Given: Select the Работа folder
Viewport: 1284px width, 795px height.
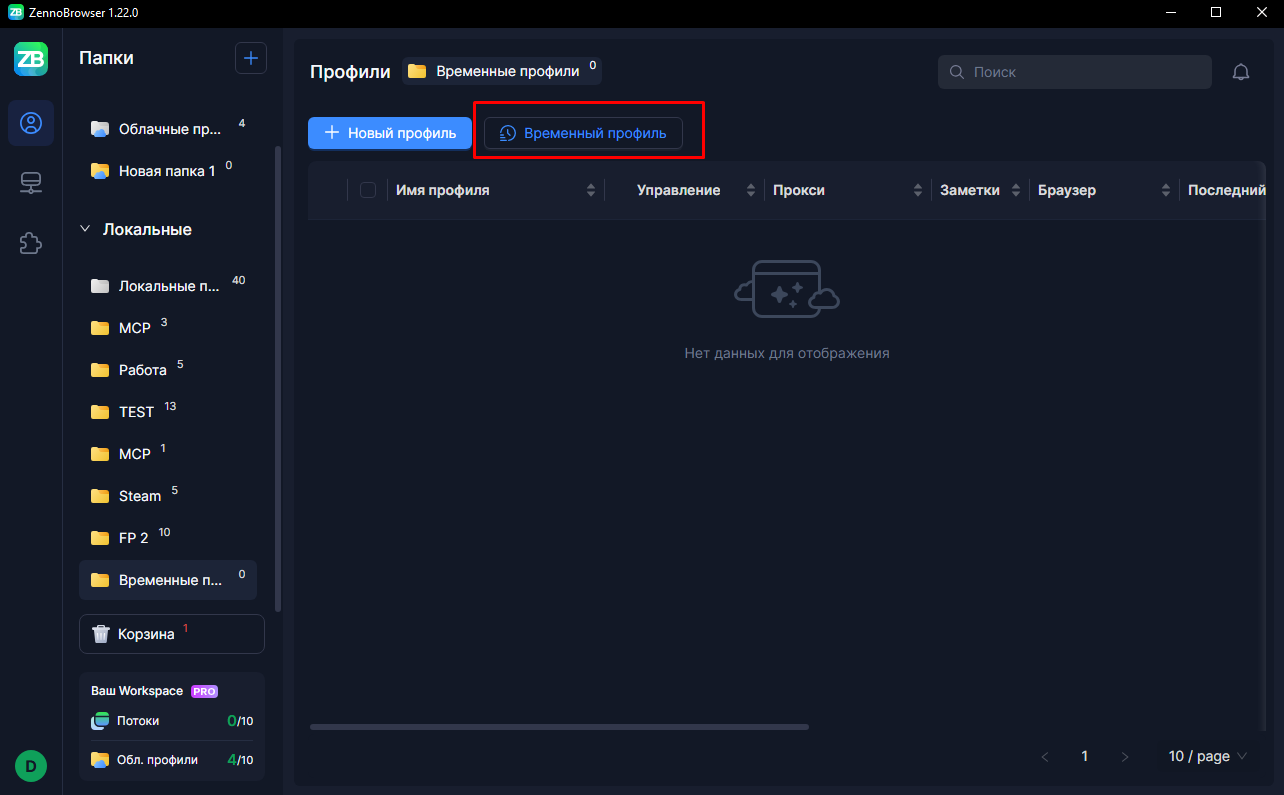Looking at the screenshot, I should point(168,370).
